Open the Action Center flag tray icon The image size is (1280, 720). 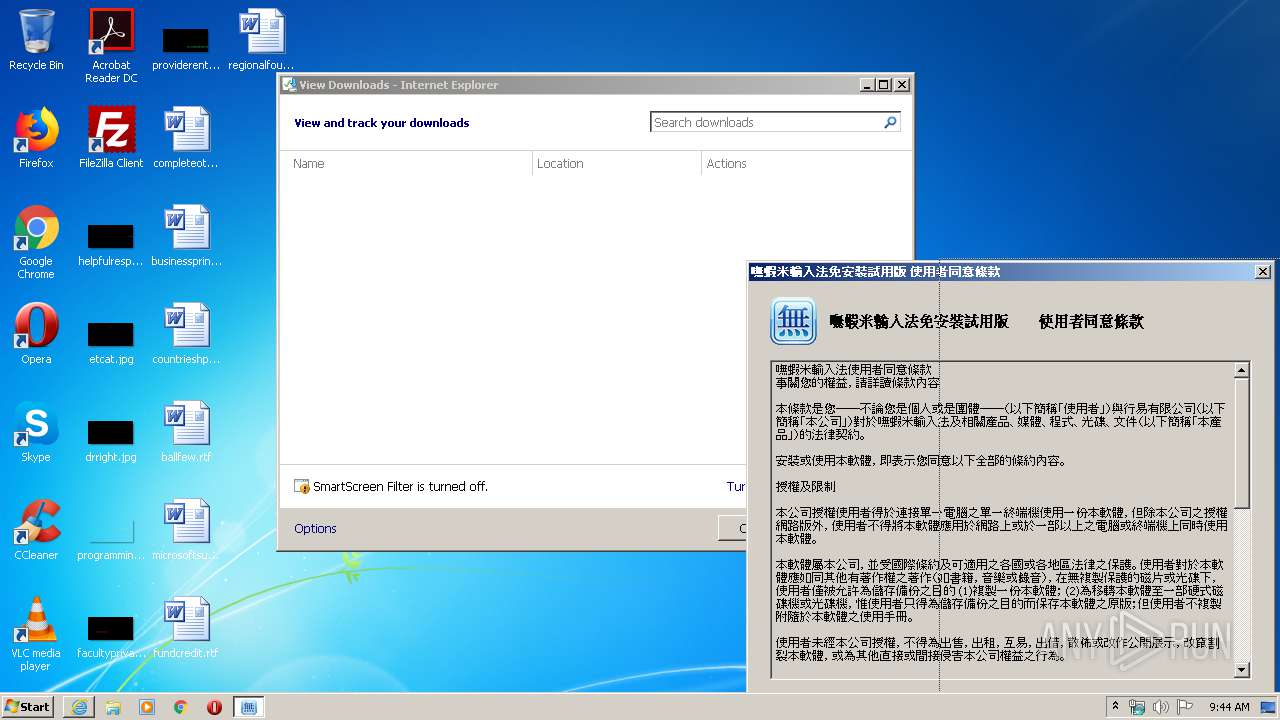[1185, 707]
